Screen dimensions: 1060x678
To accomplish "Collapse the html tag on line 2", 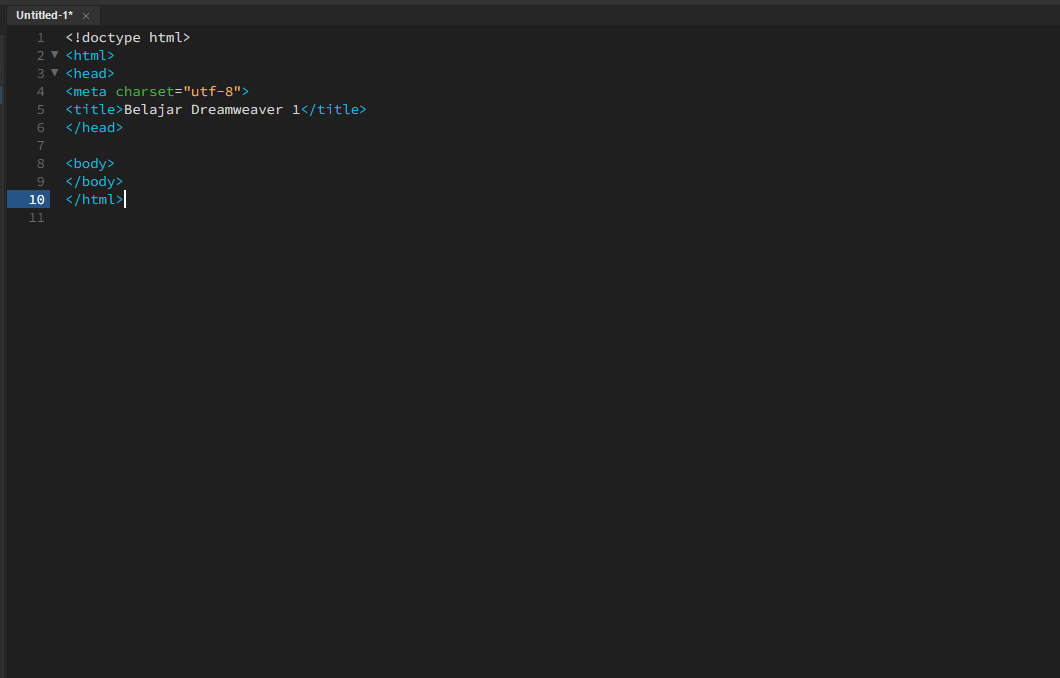I will pyautogui.click(x=55, y=55).
